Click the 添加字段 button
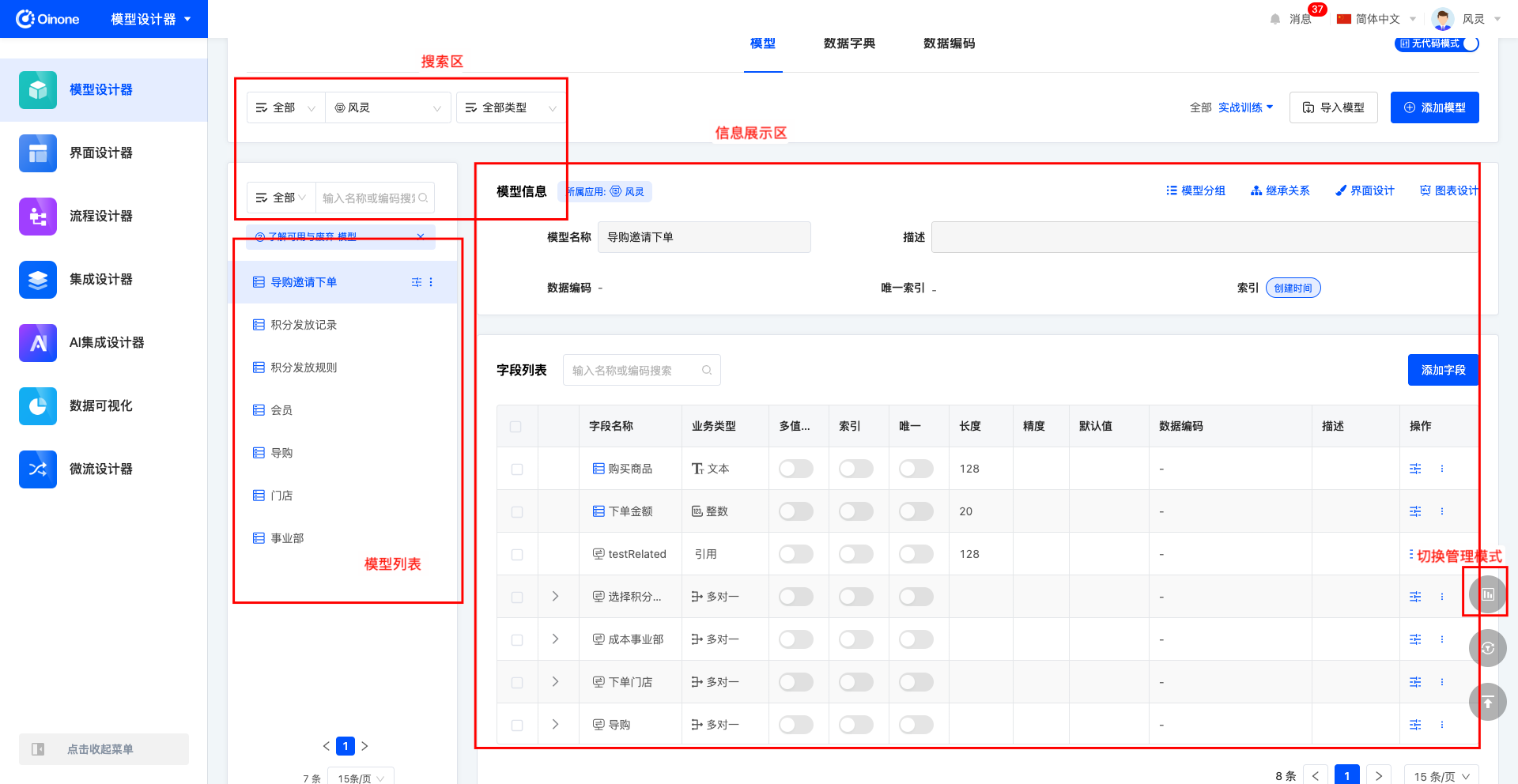The width and height of the screenshot is (1518, 784). 1442,370
